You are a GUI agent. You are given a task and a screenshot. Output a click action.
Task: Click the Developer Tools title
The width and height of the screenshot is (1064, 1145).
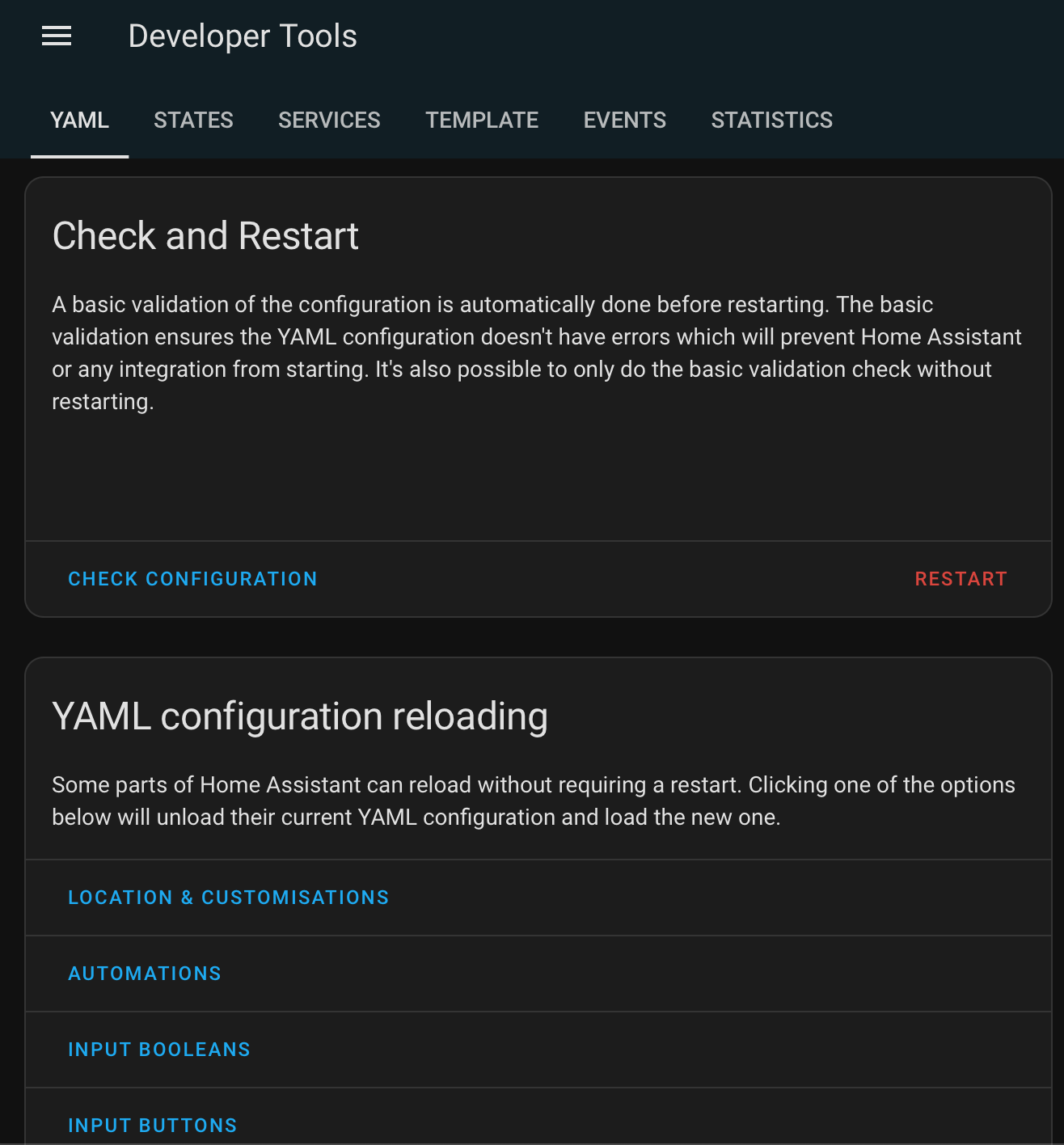(243, 36)
